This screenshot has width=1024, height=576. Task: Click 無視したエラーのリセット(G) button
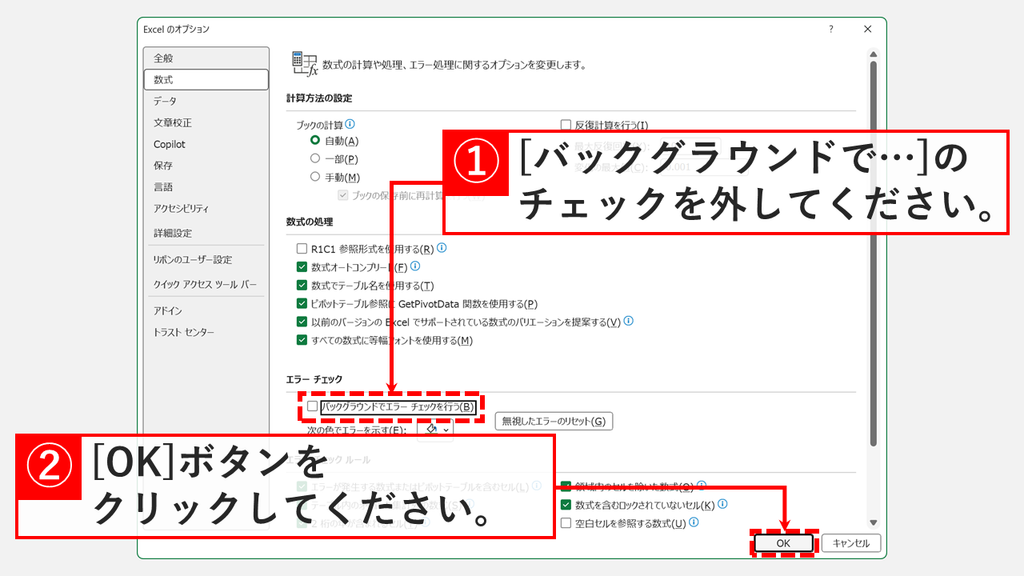click(554, 421)
